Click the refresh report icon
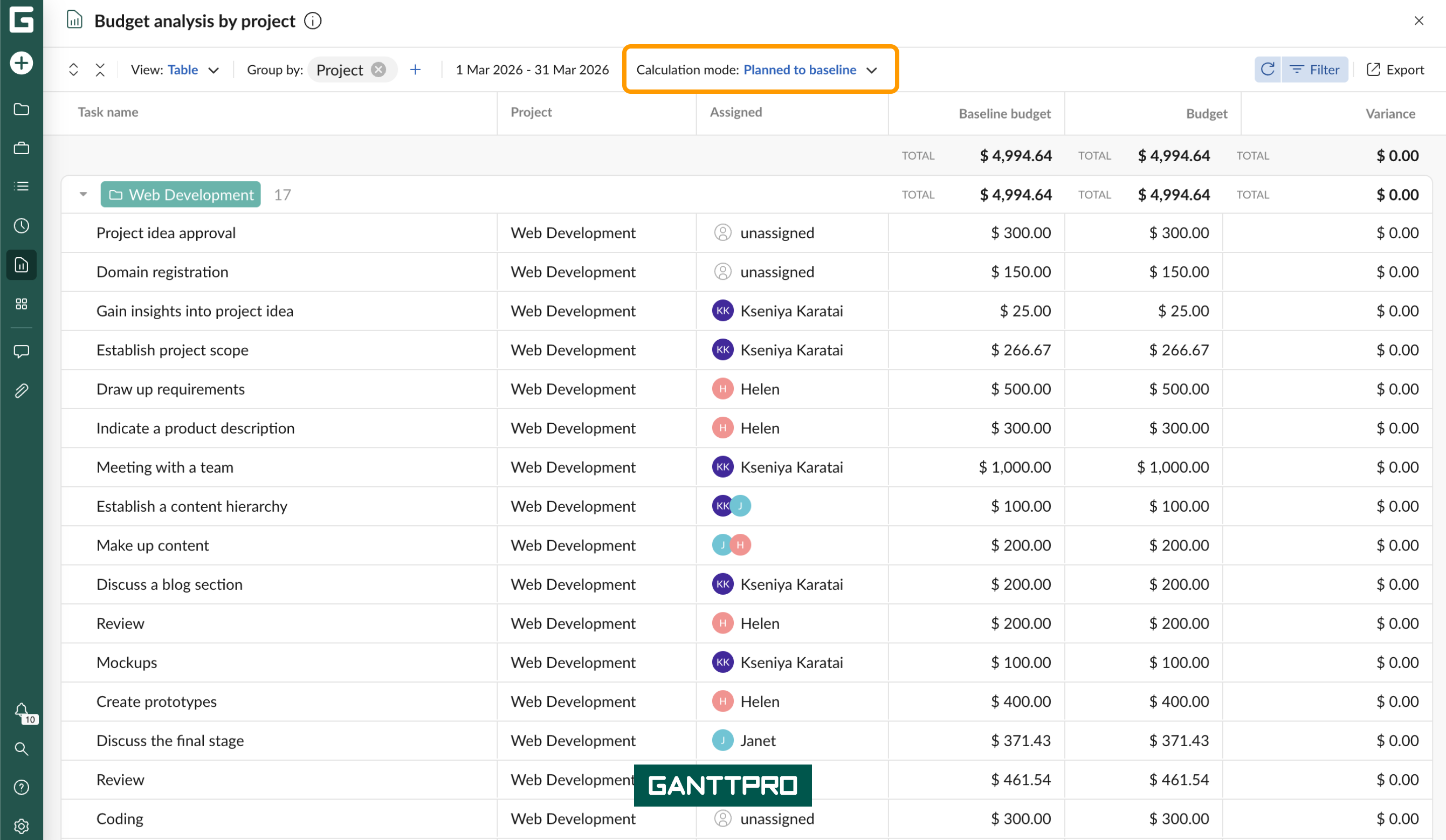Screen dimensions: 1446x840 coord(1268,70)
